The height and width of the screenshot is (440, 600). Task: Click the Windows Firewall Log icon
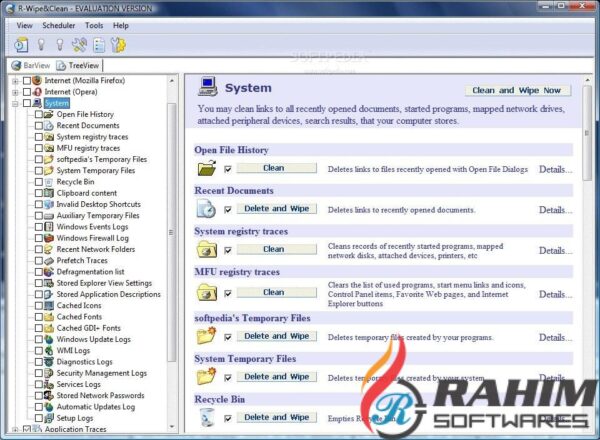click(x=49, y=238)
